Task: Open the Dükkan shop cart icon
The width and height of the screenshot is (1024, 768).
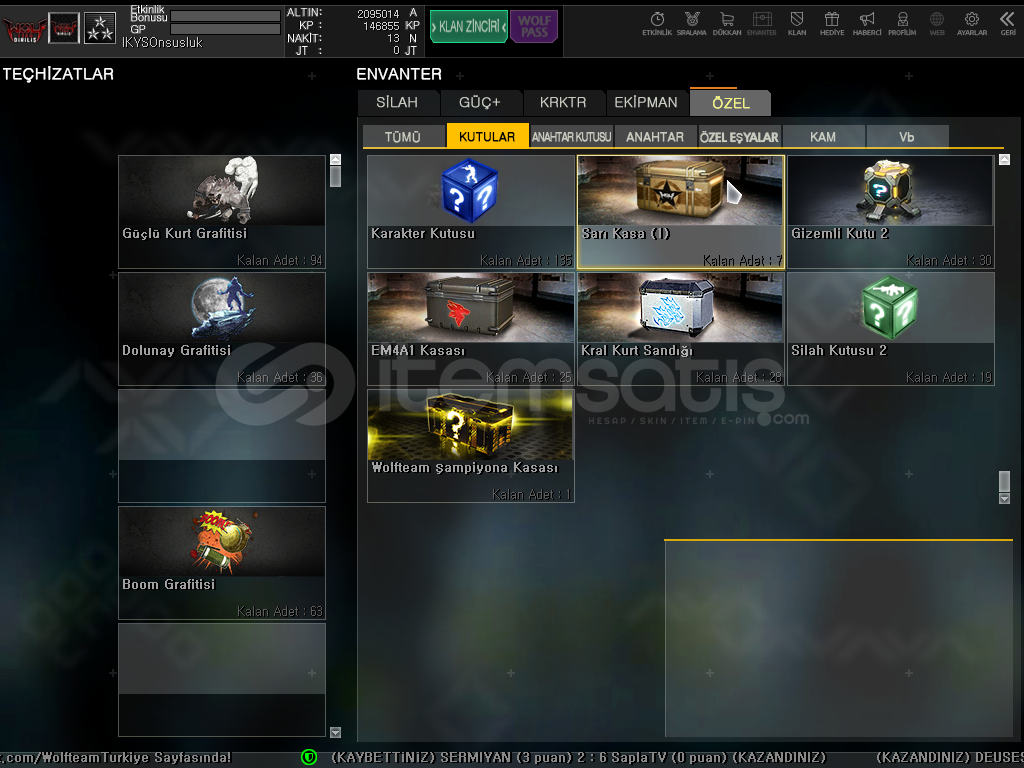Action: pos(727,24)
